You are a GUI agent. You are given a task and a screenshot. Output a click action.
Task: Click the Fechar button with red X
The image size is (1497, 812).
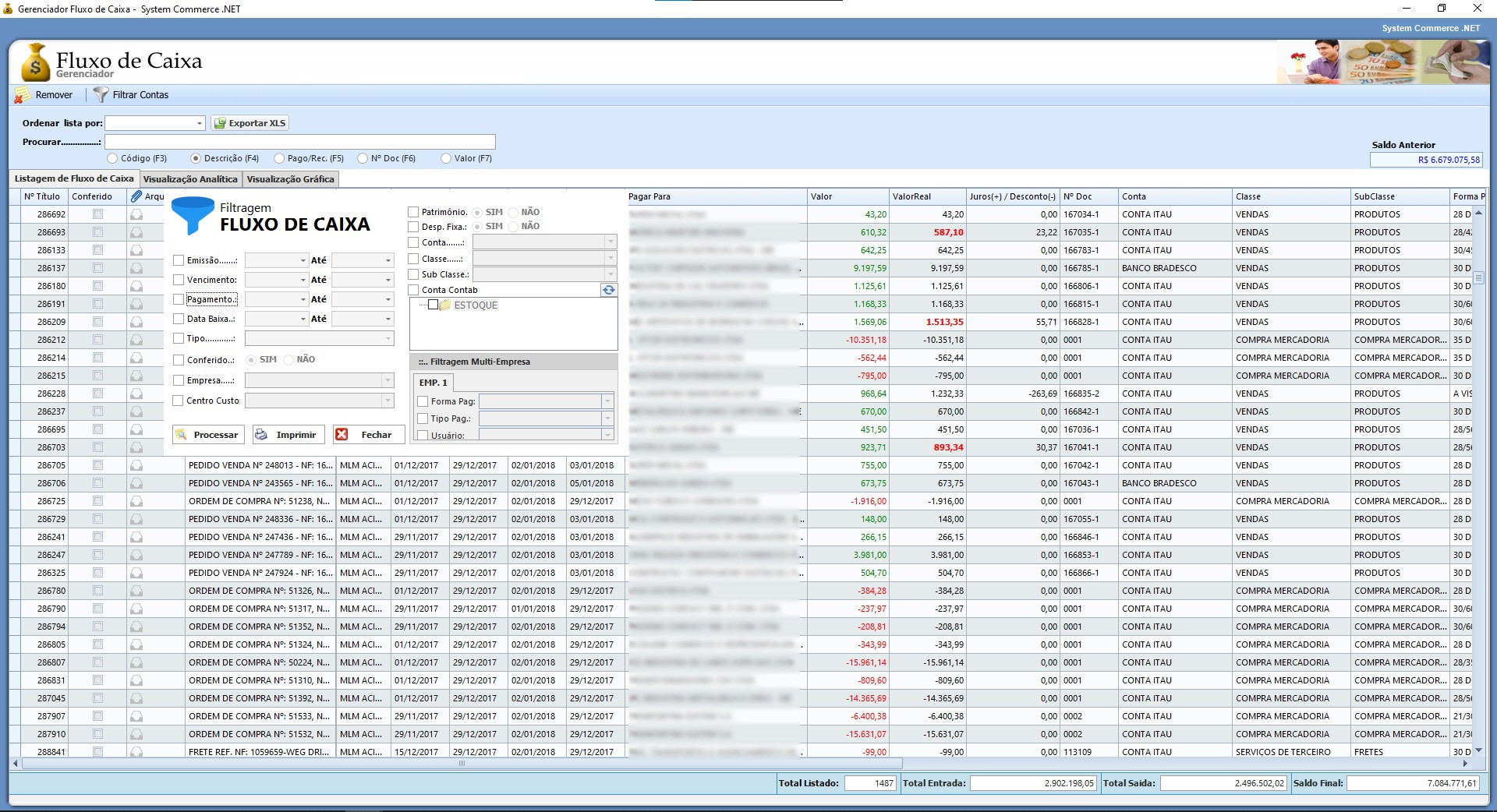368,435
